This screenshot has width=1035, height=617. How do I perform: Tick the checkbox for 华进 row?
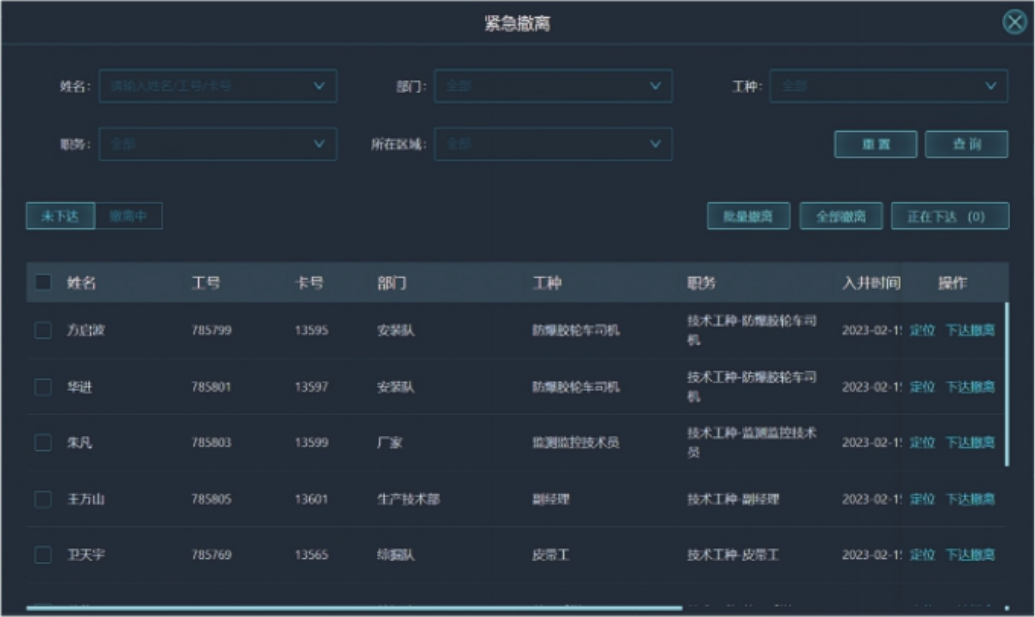pos(43,387)
